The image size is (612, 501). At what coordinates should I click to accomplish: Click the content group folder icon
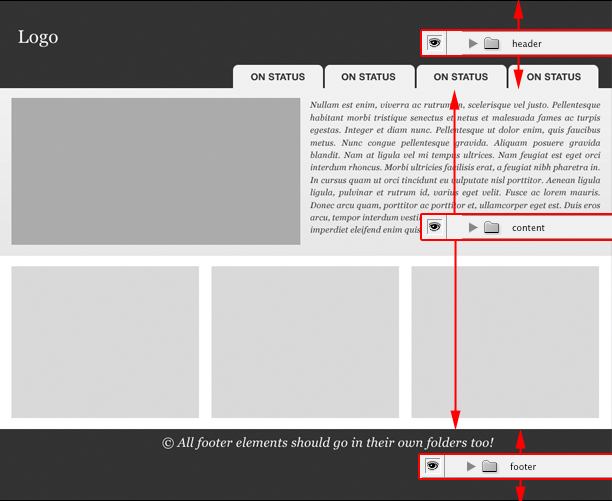(492, 227)
